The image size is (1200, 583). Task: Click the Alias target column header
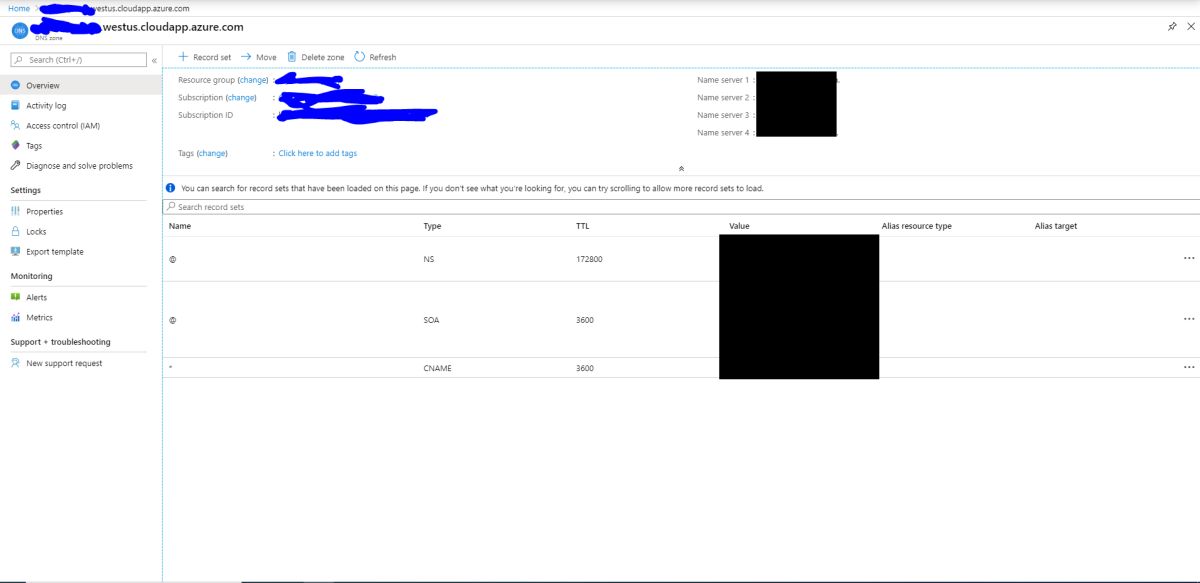tap(1056, 226)
